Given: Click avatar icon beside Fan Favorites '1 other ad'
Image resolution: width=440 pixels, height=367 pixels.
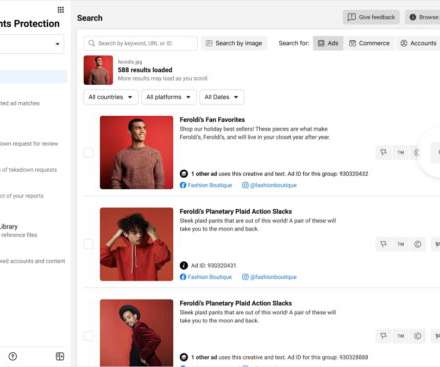Looking at the screenshot, I should click(184, 174).
